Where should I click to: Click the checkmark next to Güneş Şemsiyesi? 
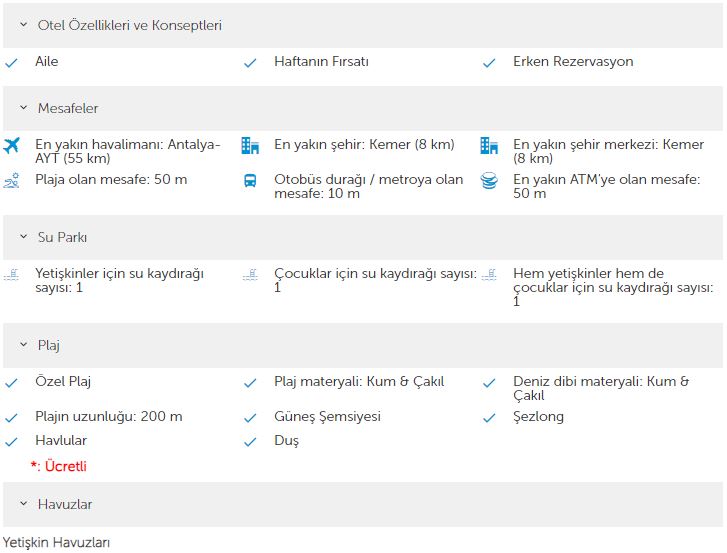250,418
